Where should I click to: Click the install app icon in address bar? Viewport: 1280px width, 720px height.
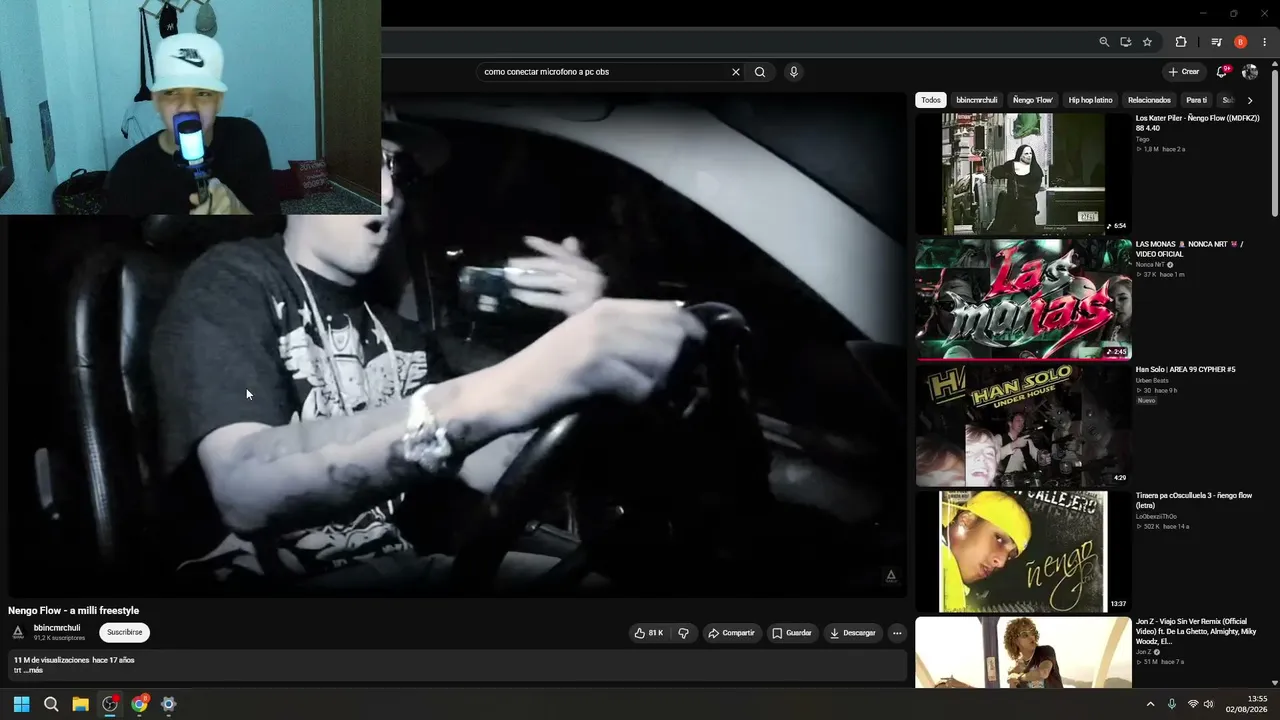pyautogui.click(x=1126, y=42)
